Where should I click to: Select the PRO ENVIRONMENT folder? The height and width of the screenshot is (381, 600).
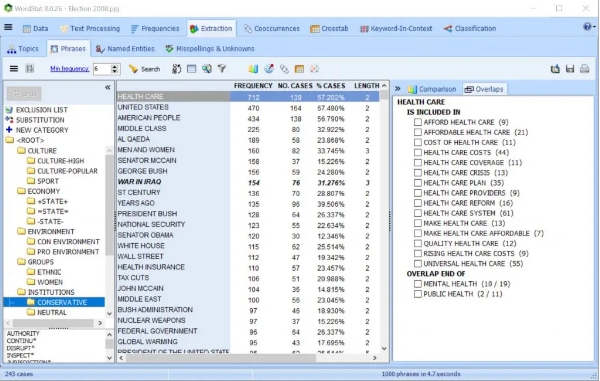(68, 252)
